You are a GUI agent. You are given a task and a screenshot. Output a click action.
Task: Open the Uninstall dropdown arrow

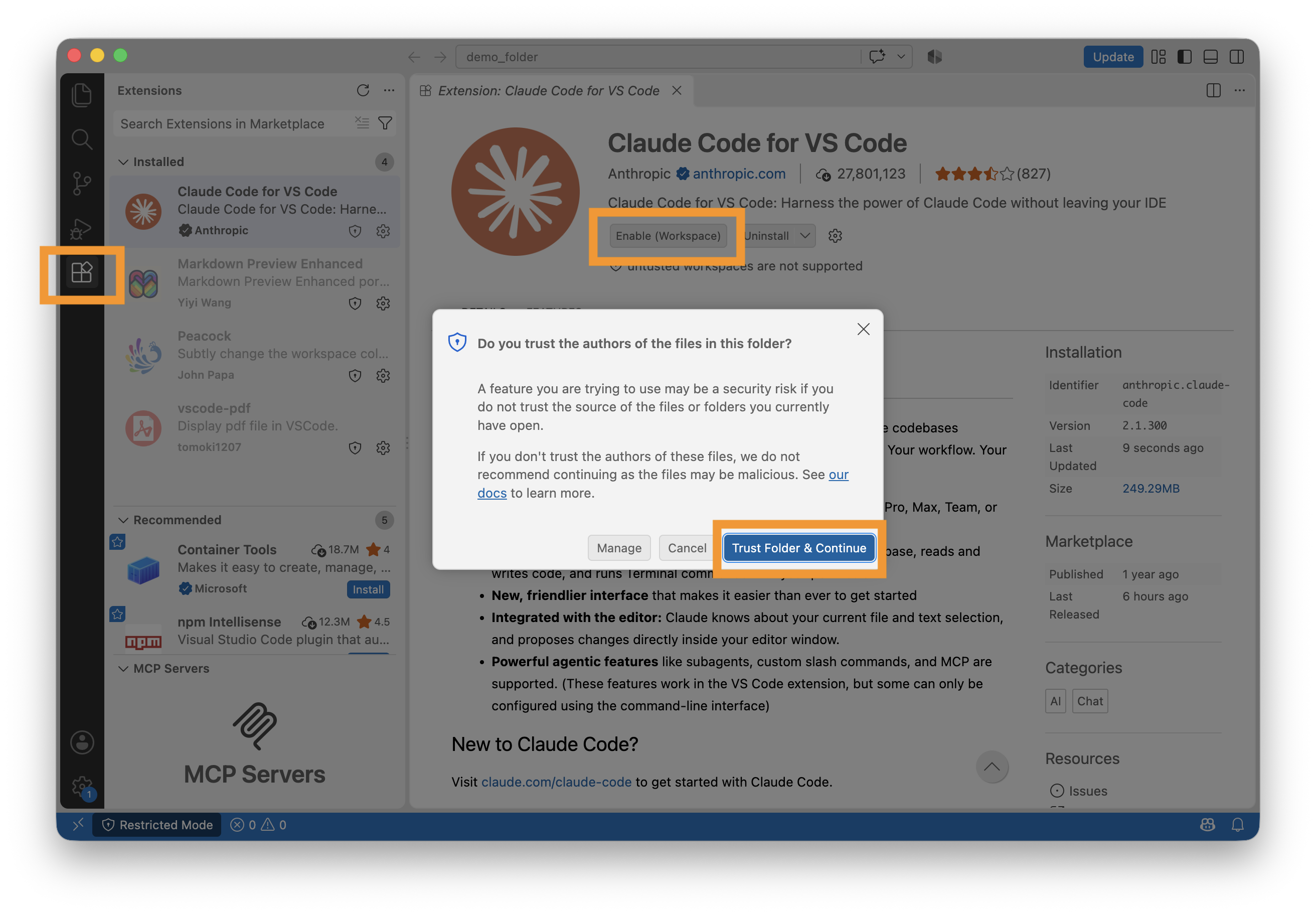pos(805,236)
